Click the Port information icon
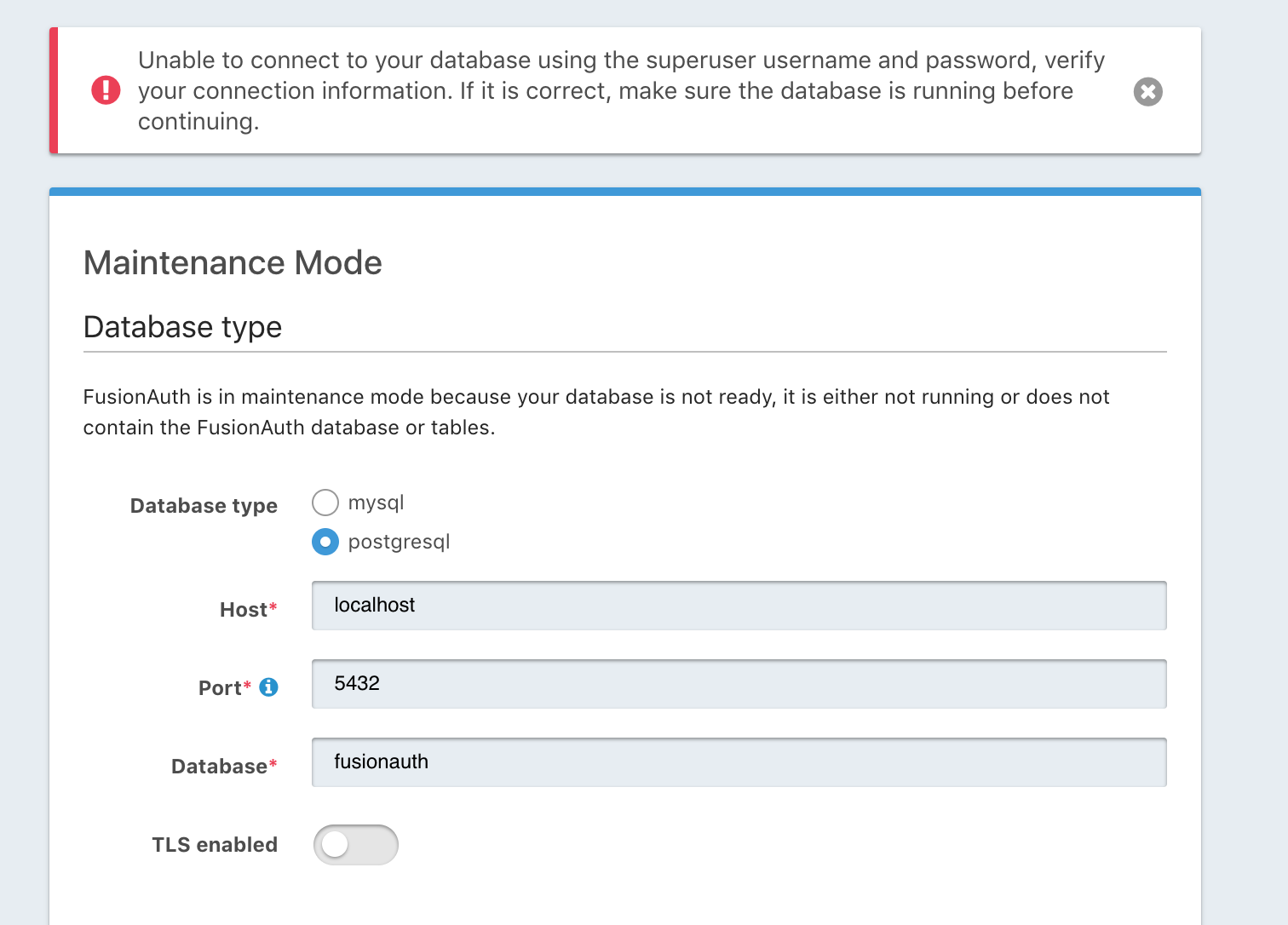 coord(269,687)
